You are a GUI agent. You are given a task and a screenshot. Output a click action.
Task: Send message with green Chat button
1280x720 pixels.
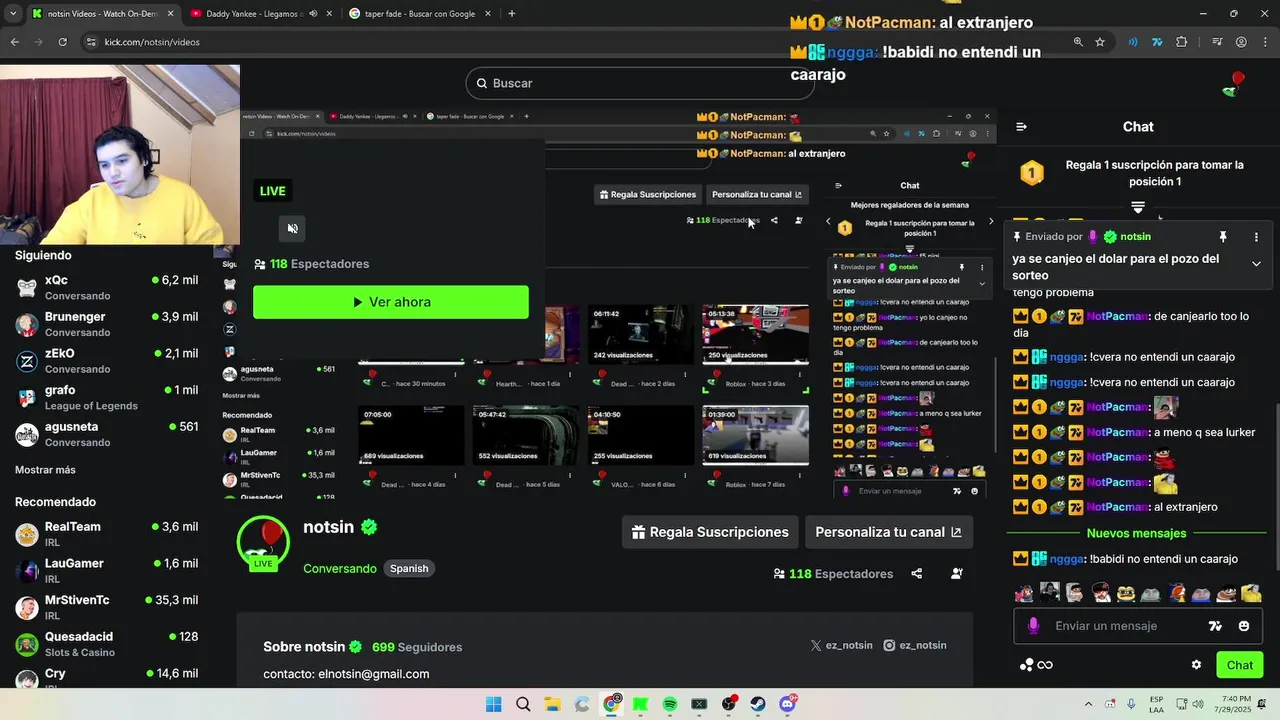coord(1239,665)
